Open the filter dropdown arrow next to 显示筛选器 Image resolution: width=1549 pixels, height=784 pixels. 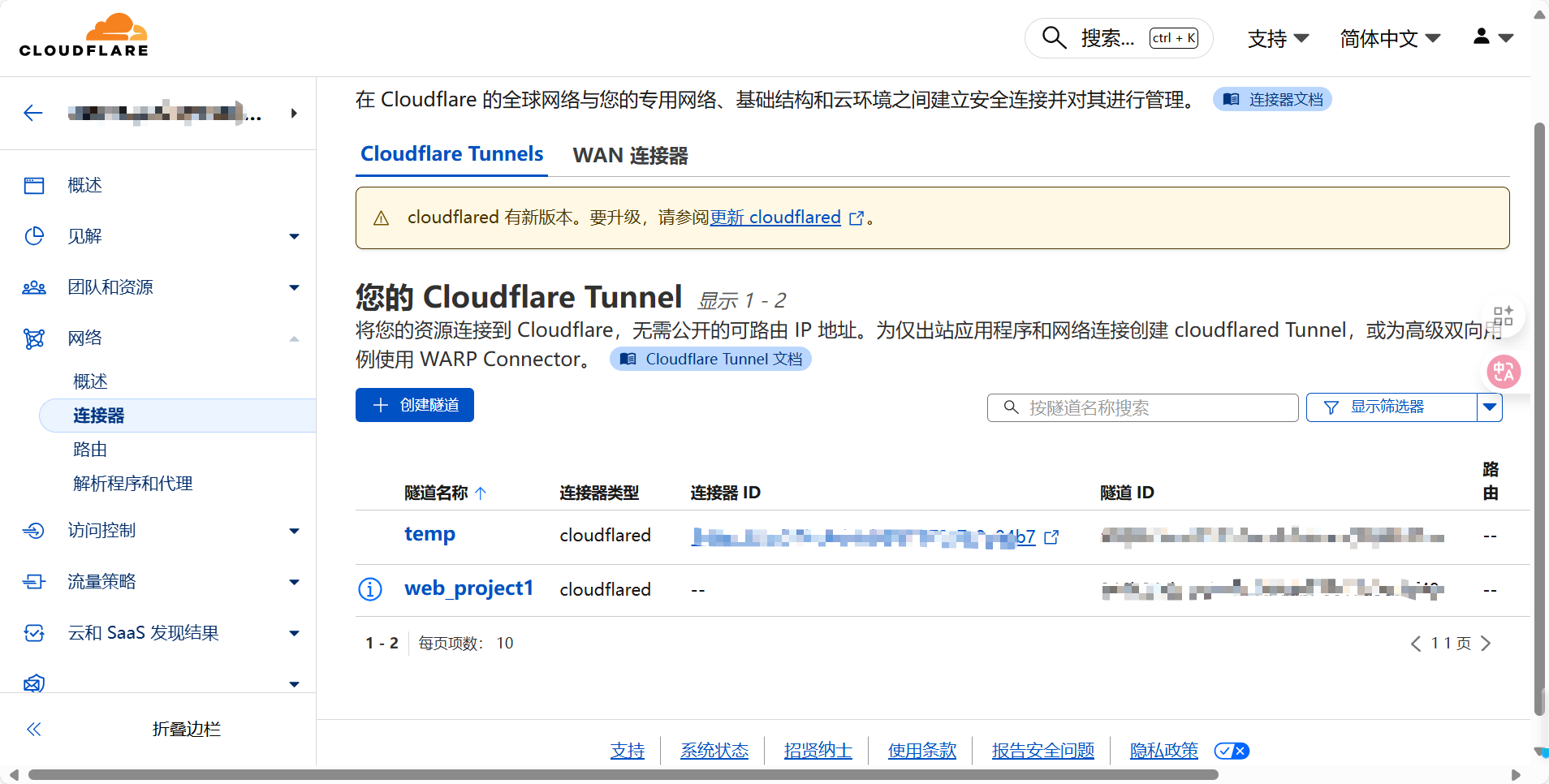(1490, 407)
